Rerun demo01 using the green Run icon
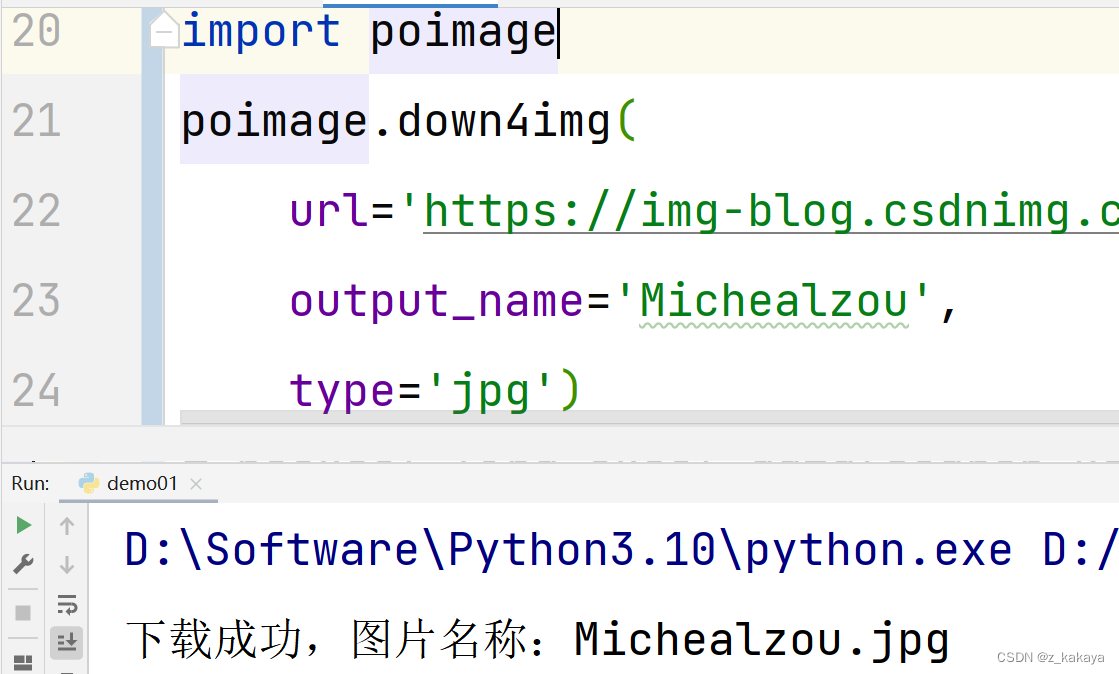This screenshot has height=674, width=1119. click(x=22, y=524)
